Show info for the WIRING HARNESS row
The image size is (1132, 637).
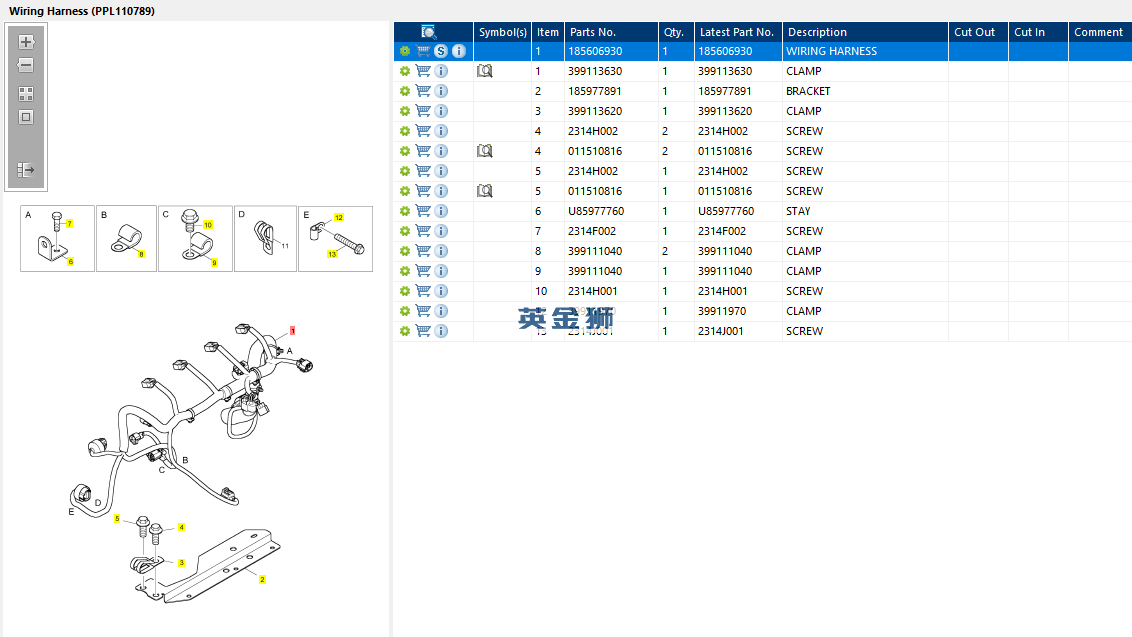(x=458, y=51)
